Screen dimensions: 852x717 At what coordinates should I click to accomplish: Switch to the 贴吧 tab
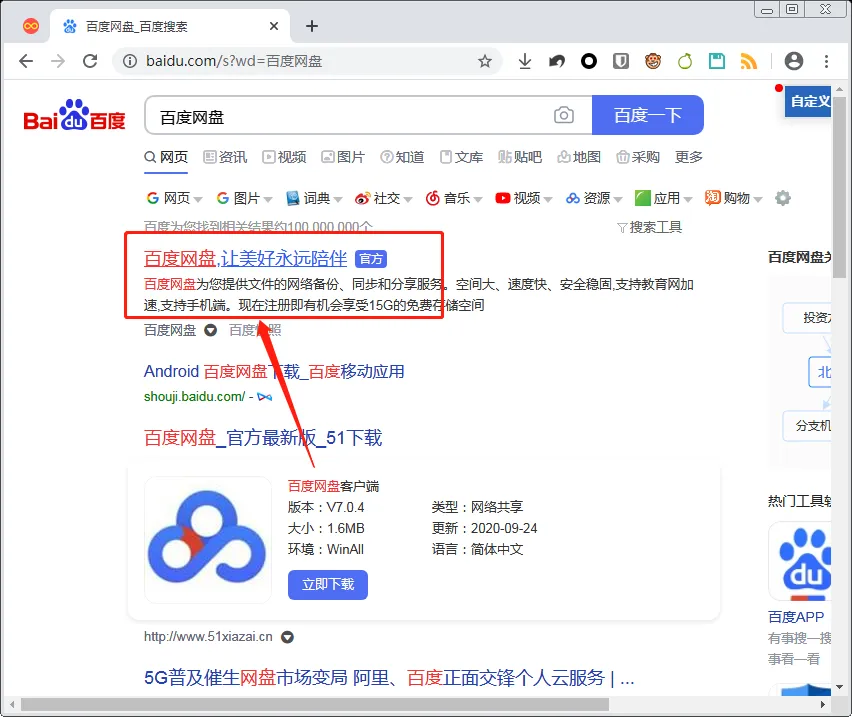(x=520, y=157)
